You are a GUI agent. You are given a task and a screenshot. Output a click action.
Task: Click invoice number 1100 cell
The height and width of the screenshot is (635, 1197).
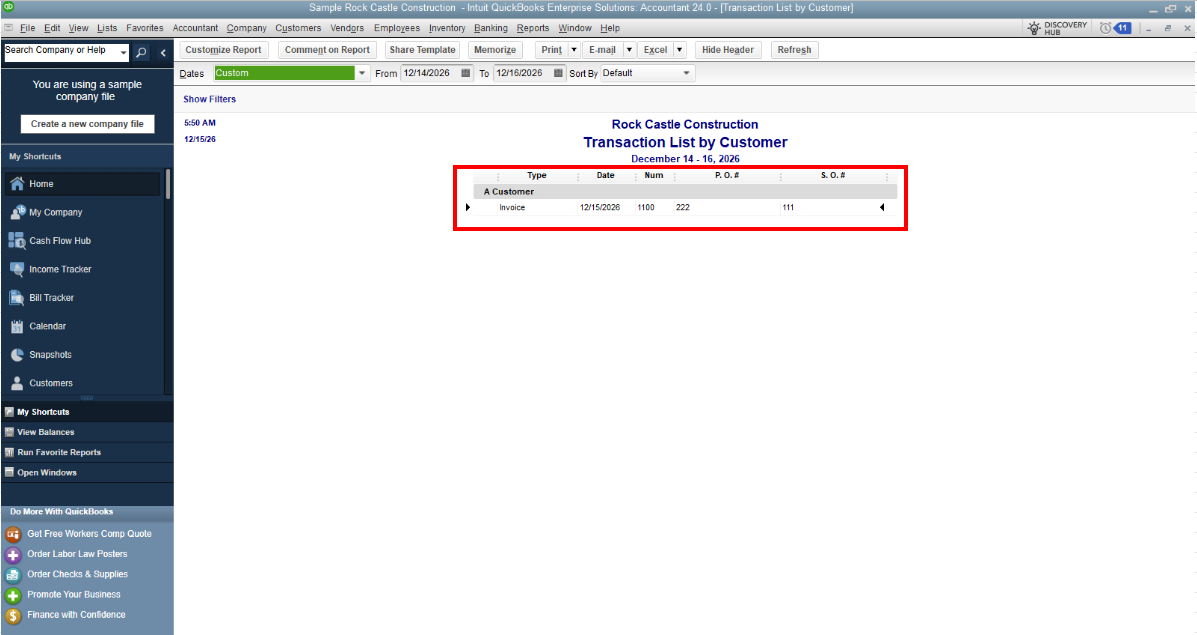[x=646, y=208]
